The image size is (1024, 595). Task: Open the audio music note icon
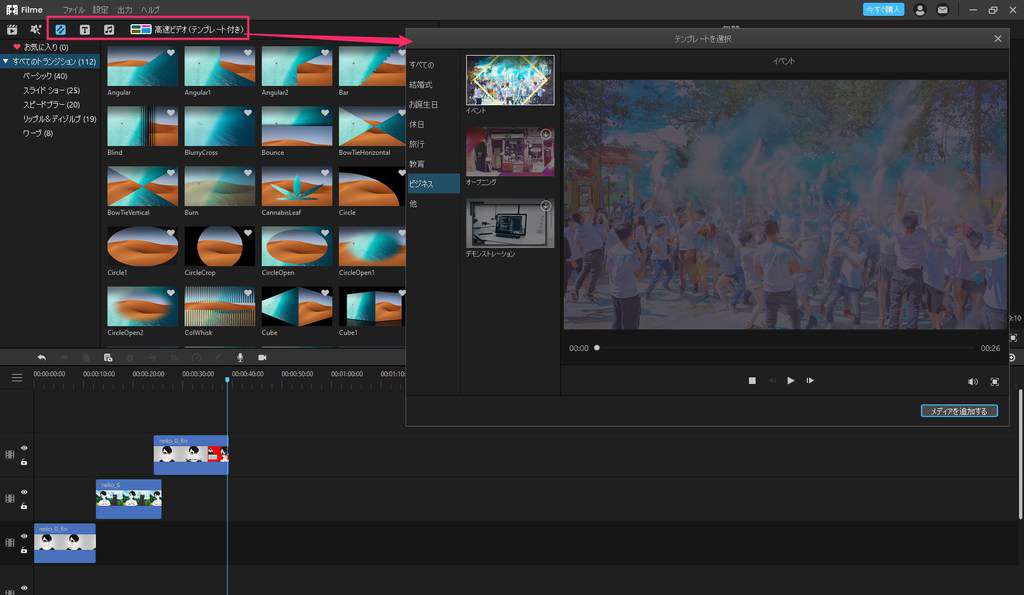(x=109, y=29)
